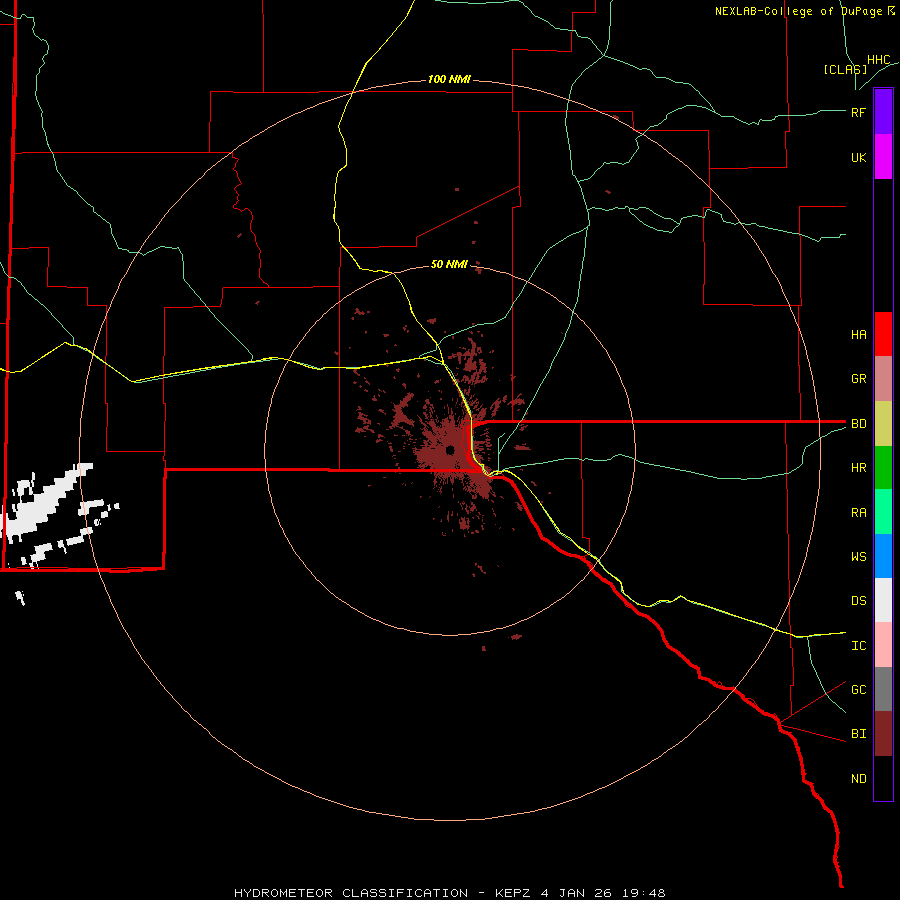Click the "4 JAN 26" date text
Image resolution: width=900 pixels, height=900 pixels.
click(x=577, y=893)
